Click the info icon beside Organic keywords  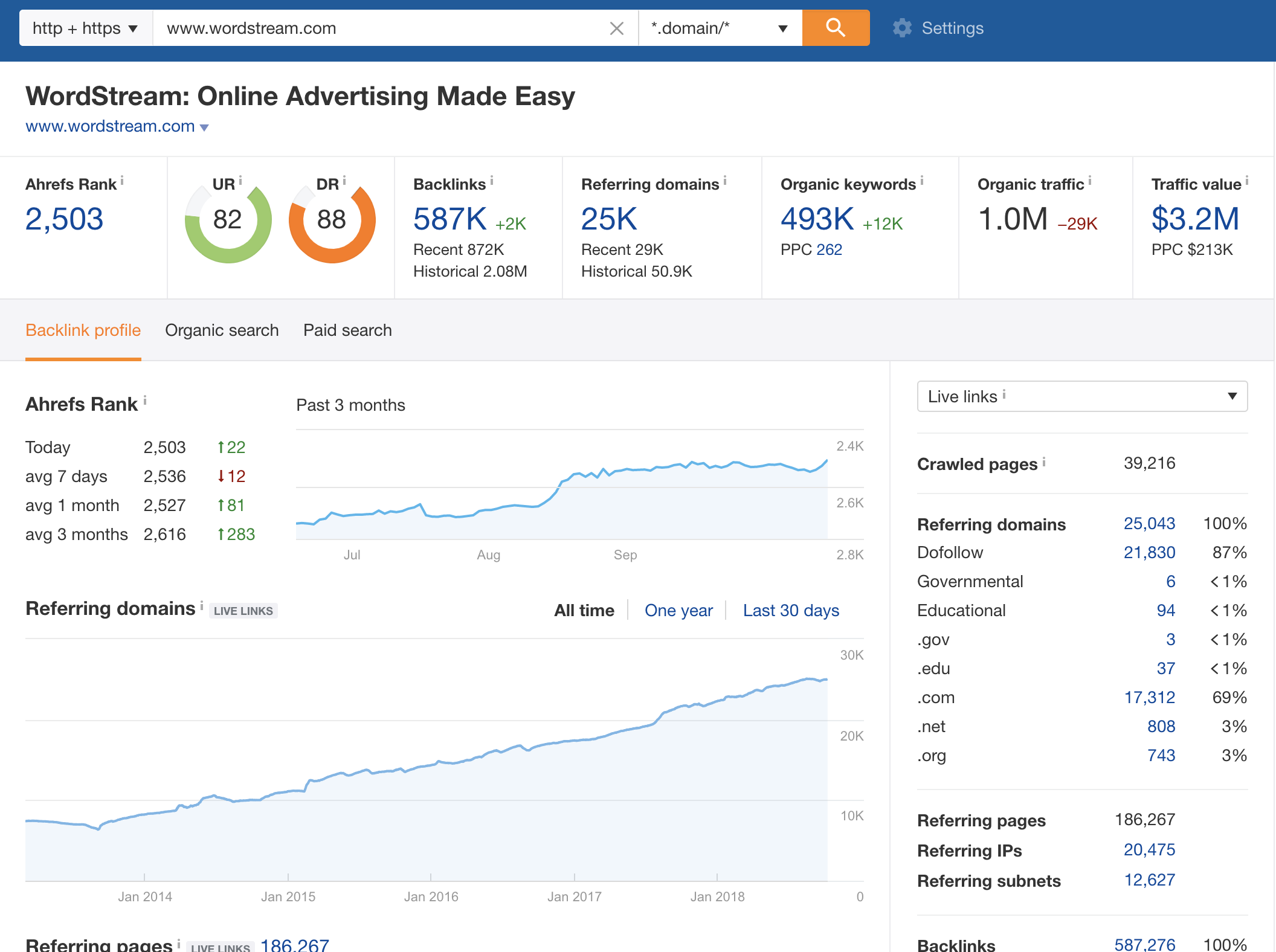coord(922,180)
